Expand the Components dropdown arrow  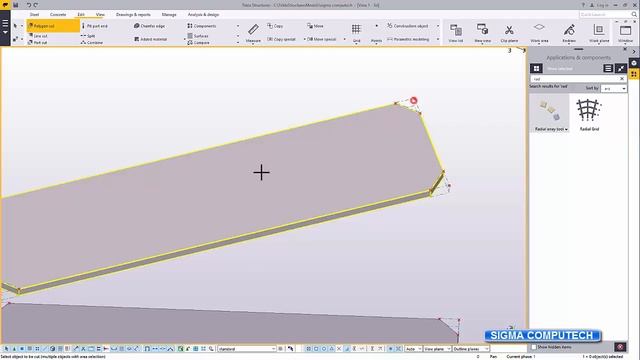(238, 26)
